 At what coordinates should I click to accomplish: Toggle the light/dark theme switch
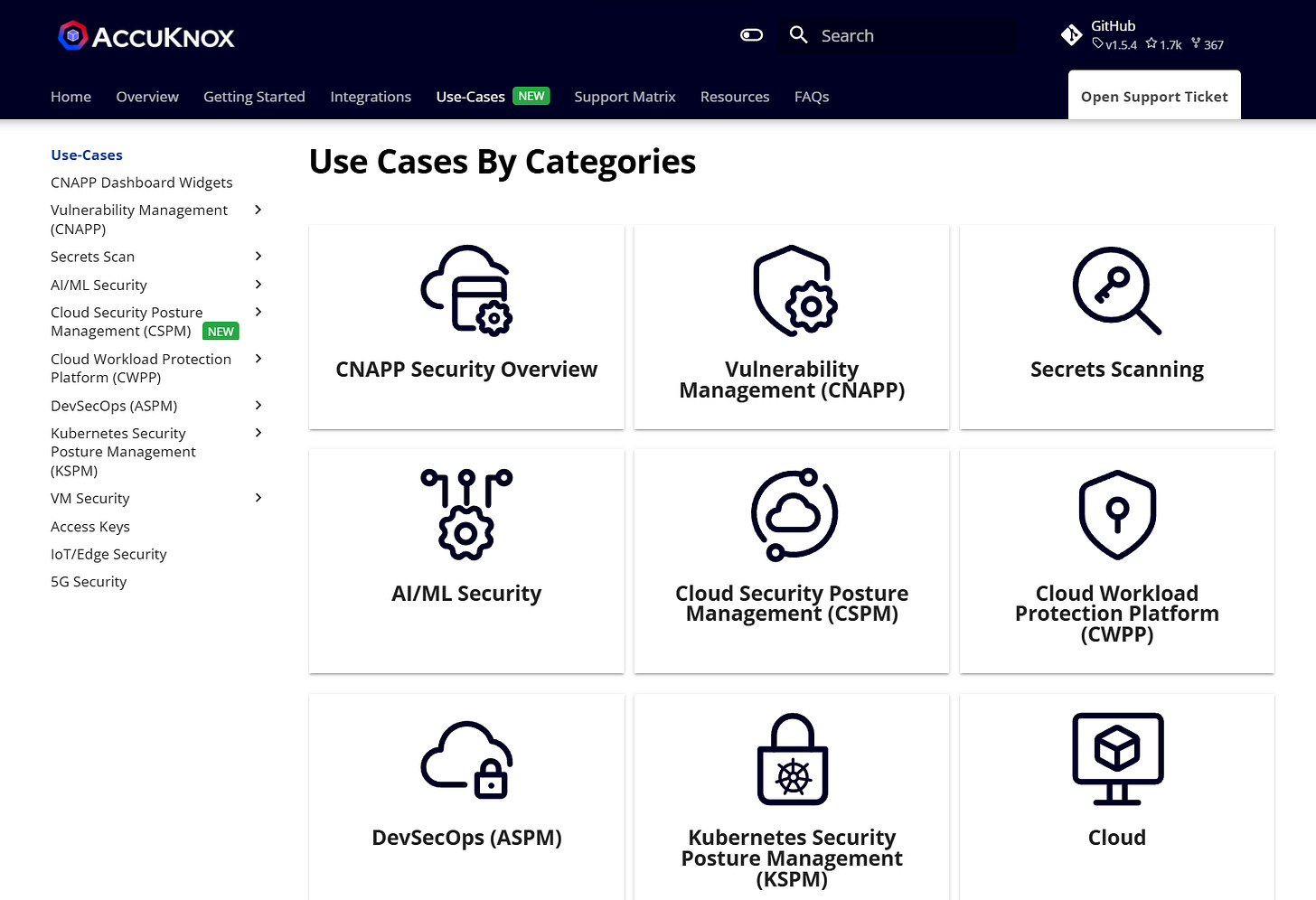click(x=751, y=35)
